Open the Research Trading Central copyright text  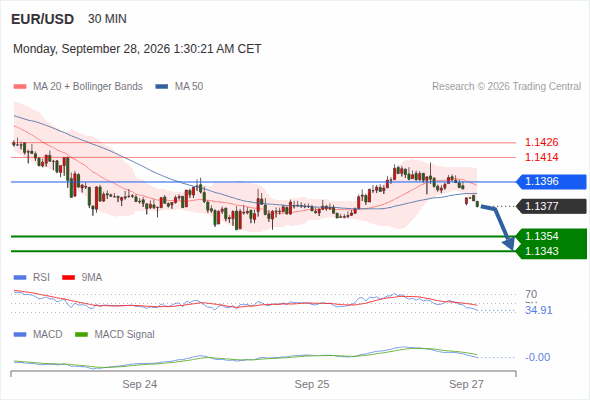tap(506, 87)
